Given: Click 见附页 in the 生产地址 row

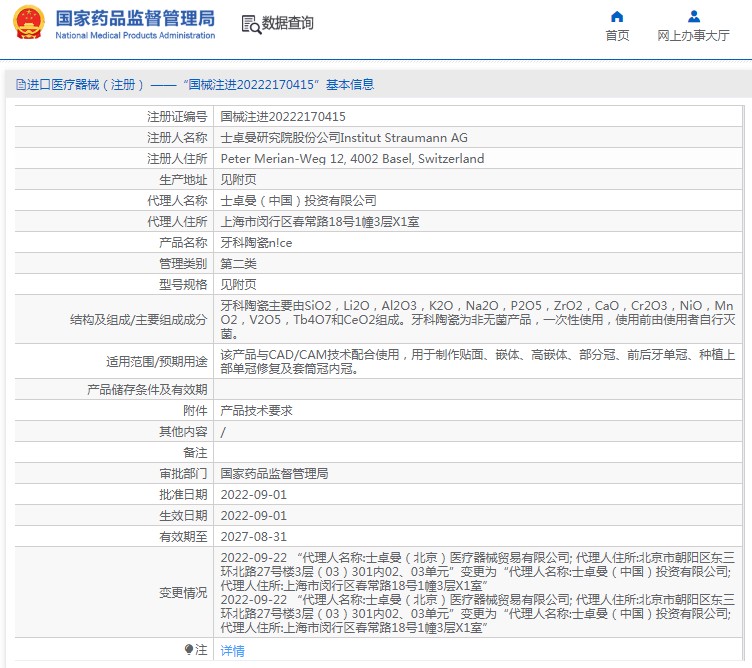Looking at the screenshot, I should [238, 180].
